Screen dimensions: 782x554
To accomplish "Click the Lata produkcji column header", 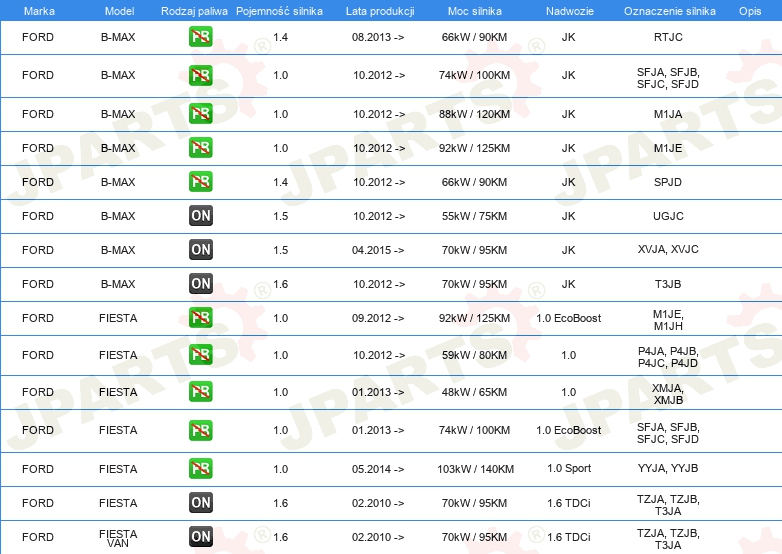I will click(379, 10).
